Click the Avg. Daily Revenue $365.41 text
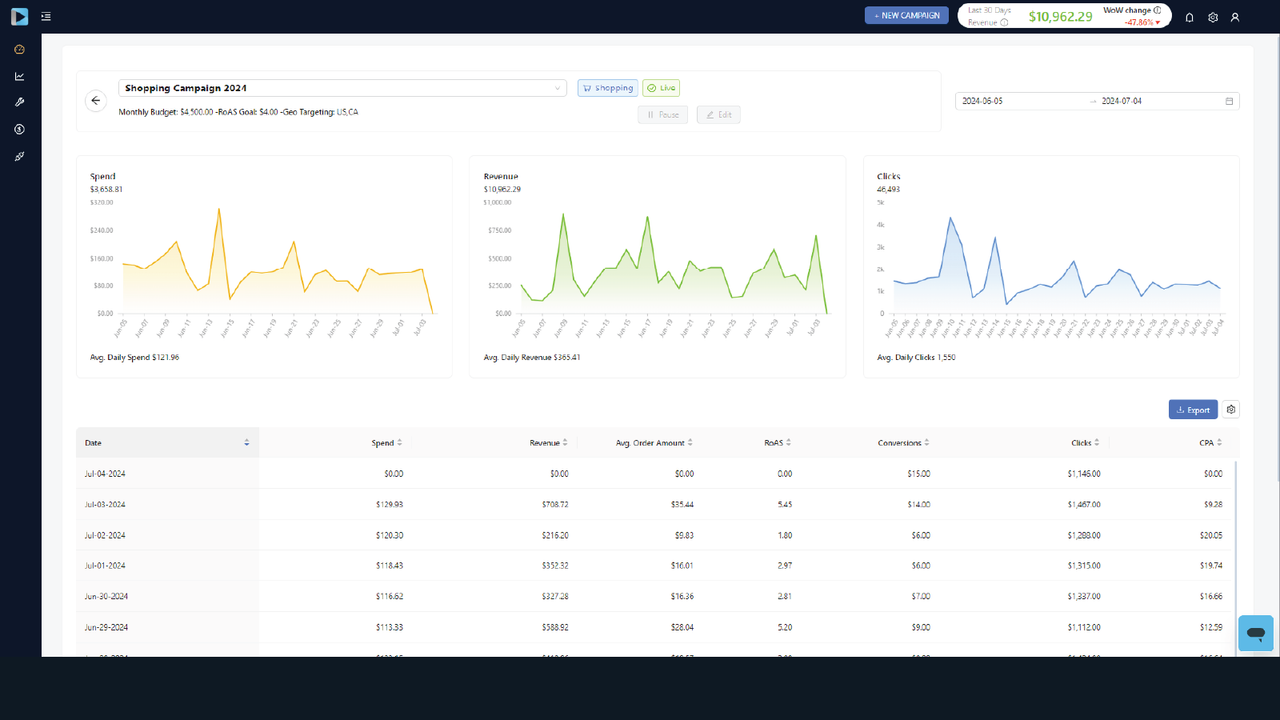This screenshot has width=1280, height=720. coord(532,357)
